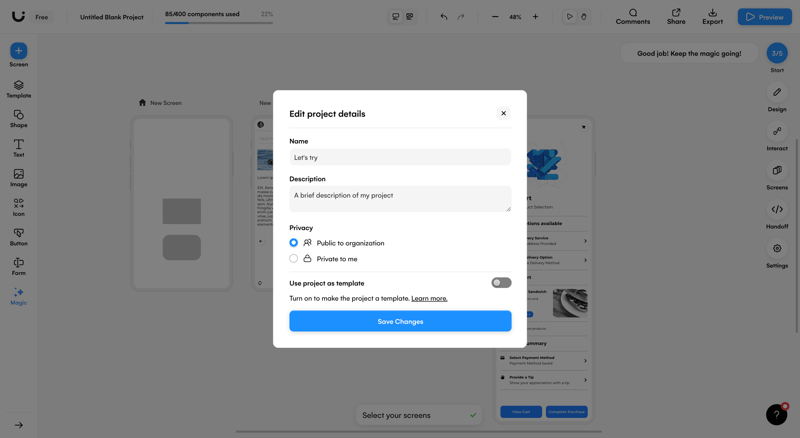Open the Icon library tool
Image resolution: width=800 pixels, height=438 pixels.
(x=18, y=207)
